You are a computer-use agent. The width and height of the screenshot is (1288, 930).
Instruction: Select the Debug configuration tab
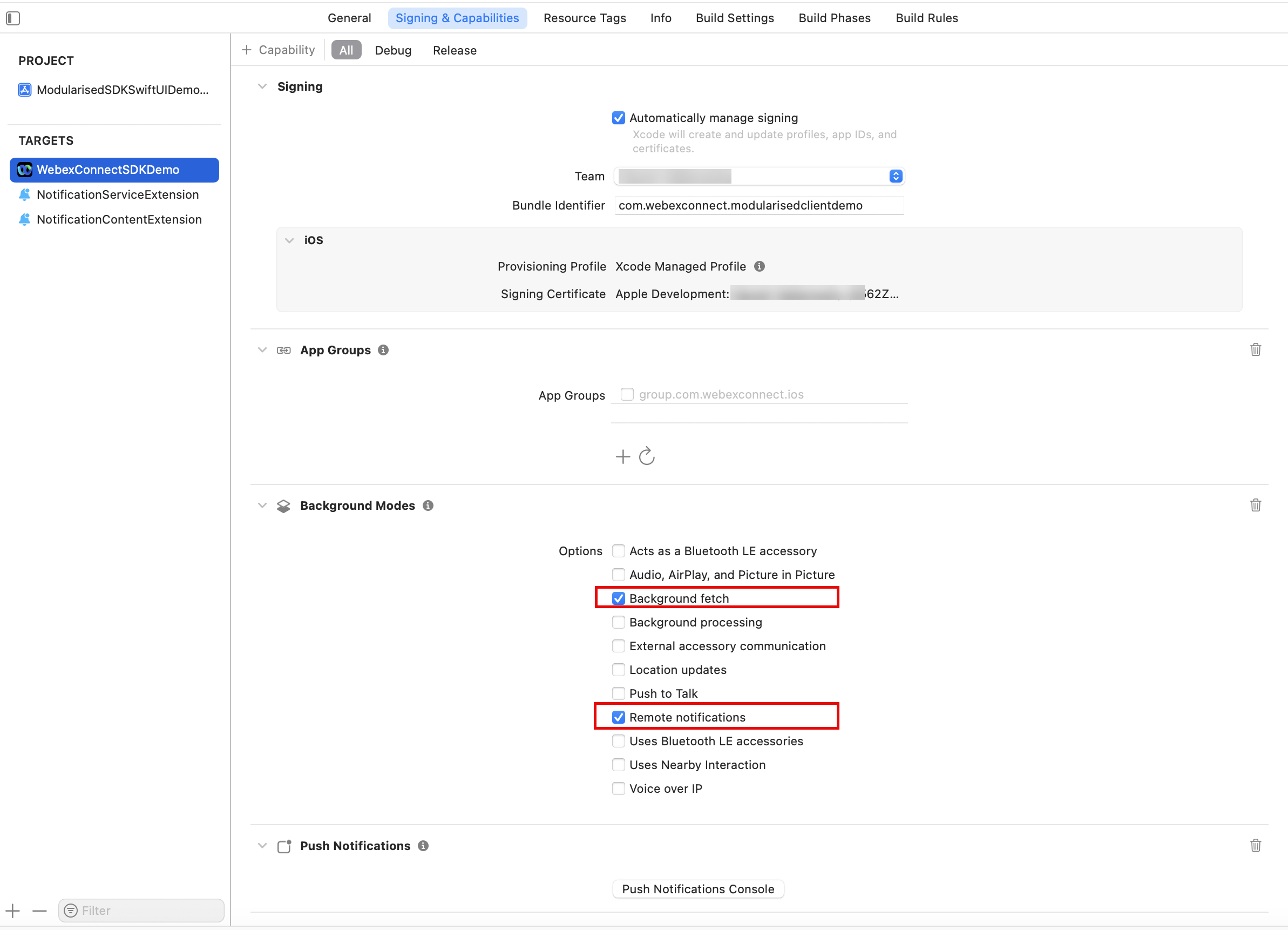[392, 51]
